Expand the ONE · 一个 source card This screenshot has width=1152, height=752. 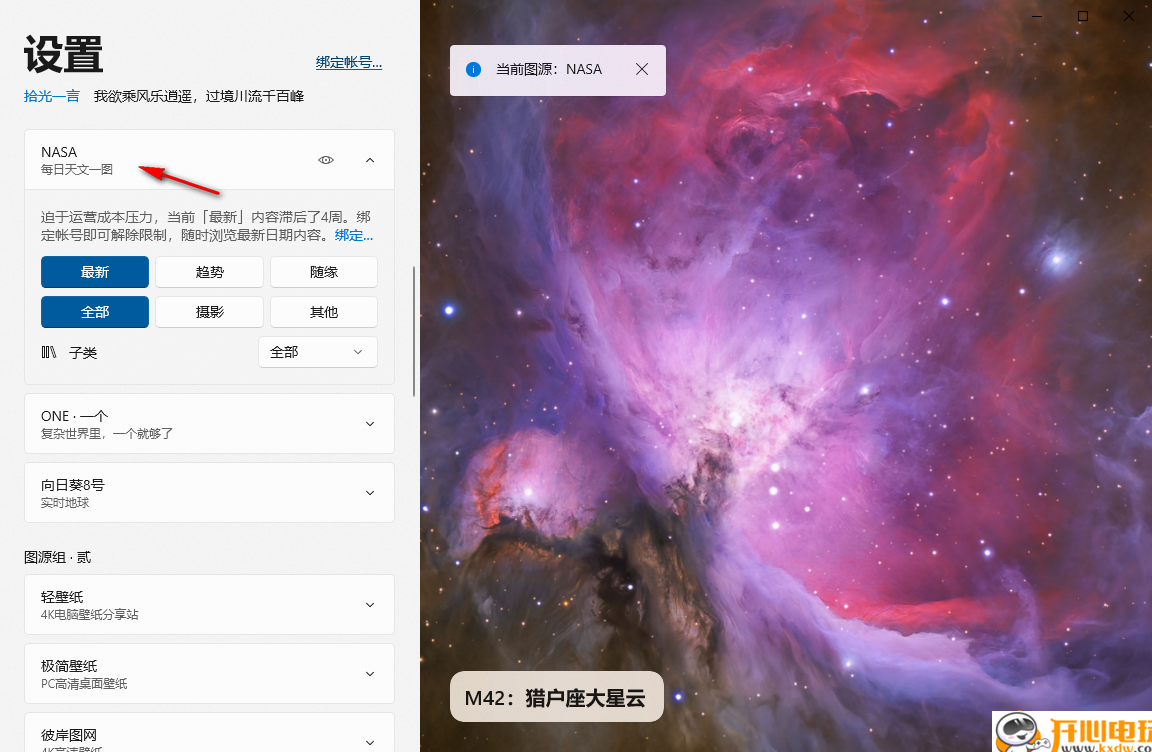(x=209, y=424)
